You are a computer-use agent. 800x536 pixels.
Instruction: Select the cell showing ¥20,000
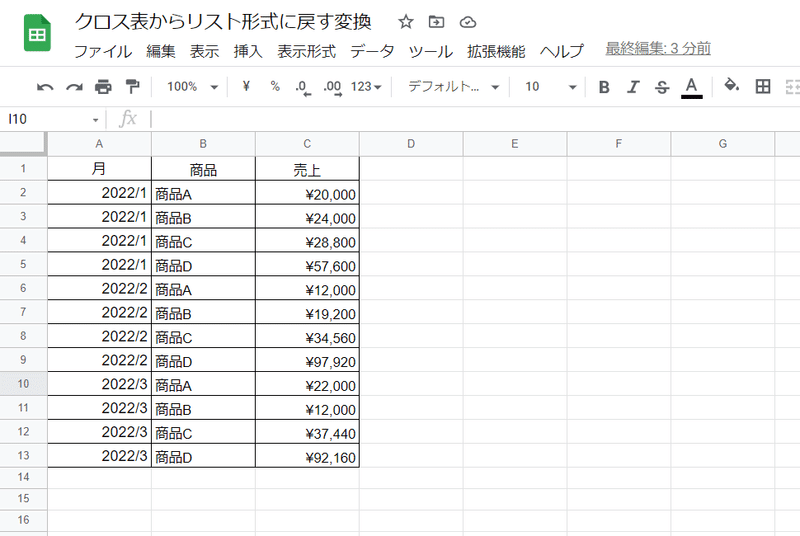307,193
